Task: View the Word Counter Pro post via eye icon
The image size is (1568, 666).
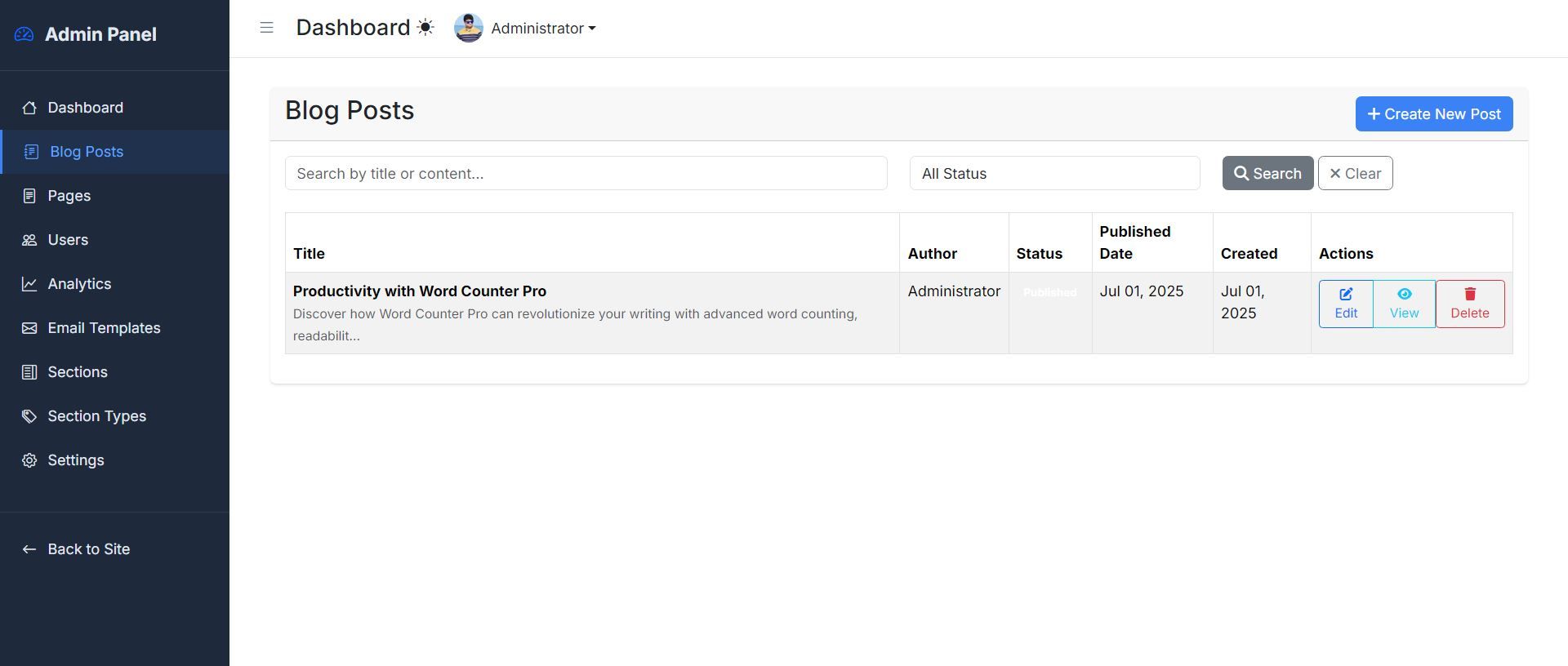Action: 1404,295
